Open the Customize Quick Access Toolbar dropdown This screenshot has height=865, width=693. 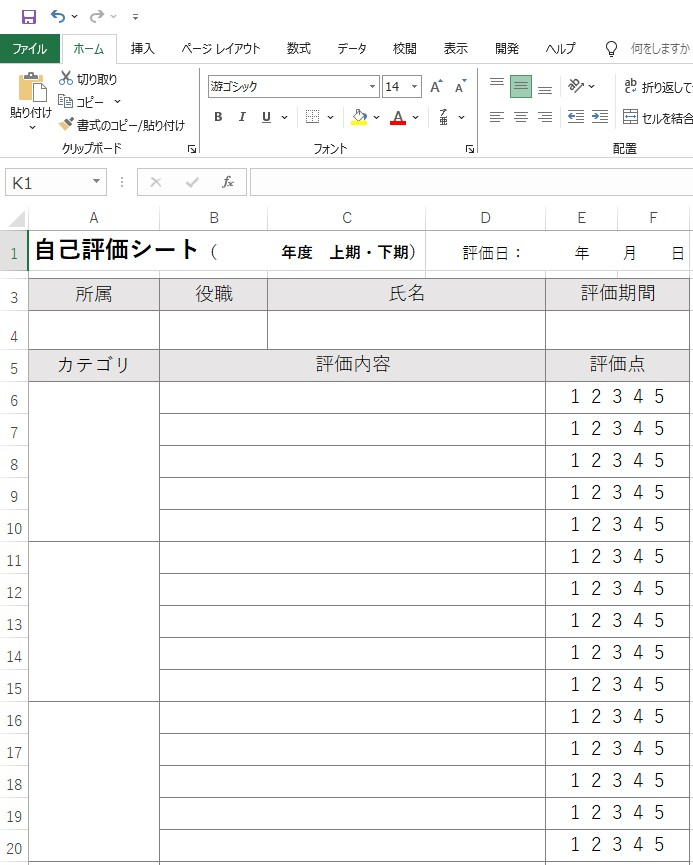[135, 17]
